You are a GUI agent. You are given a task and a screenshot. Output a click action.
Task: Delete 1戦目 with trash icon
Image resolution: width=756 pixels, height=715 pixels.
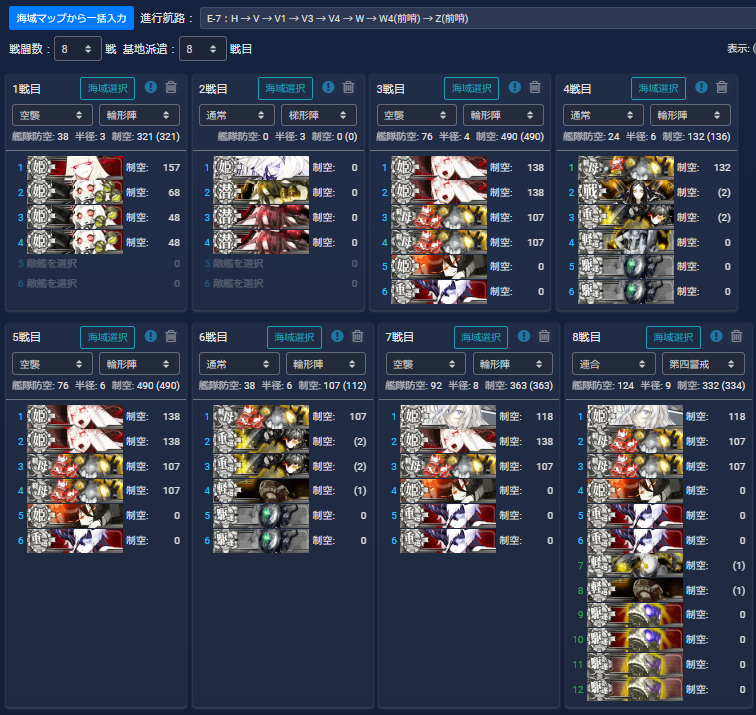tap(171, 87)
